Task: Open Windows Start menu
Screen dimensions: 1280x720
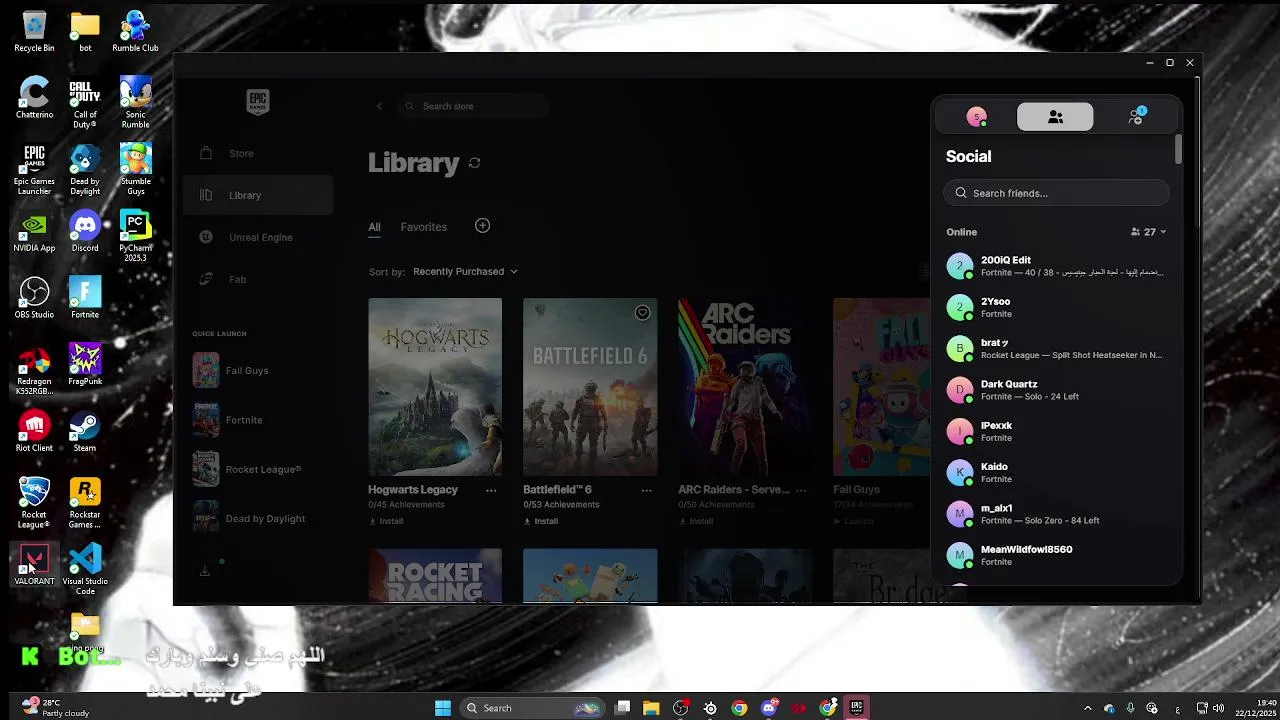Action: click(443, 708)
